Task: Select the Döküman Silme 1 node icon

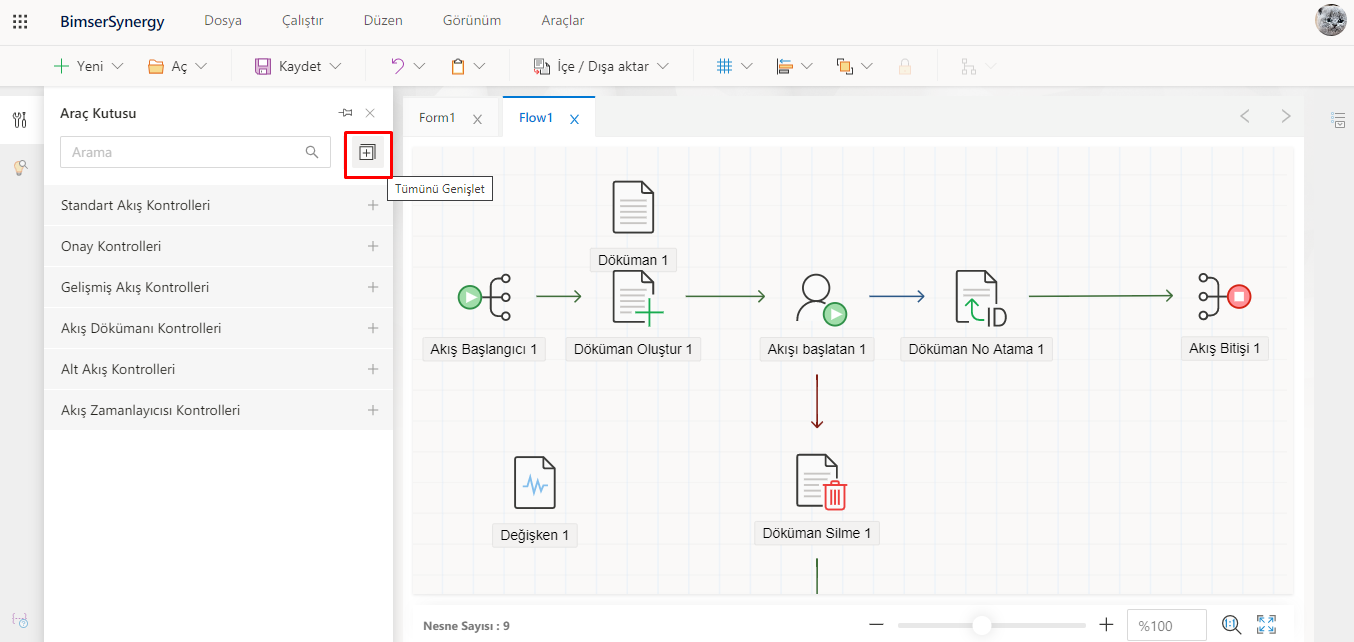Action: coord(821,482)
